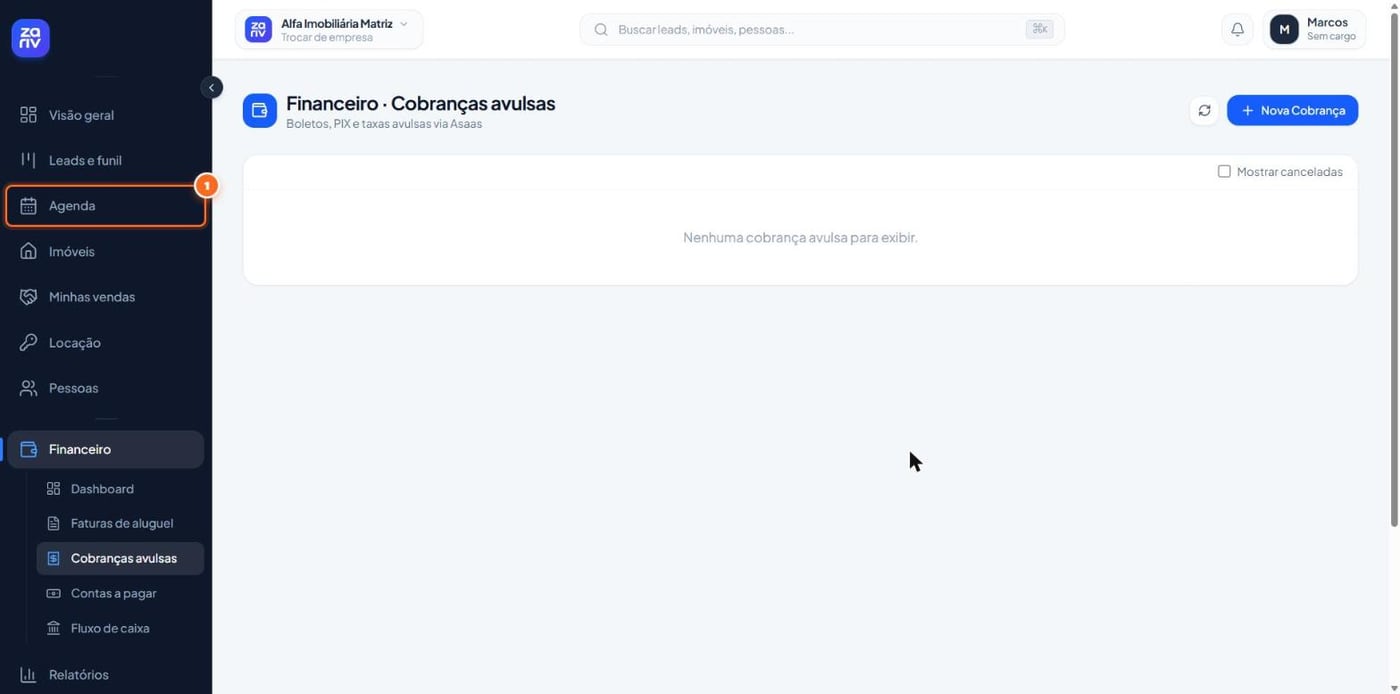Open the Marcos user profile menu
1400x694 pixels.
1315,29
